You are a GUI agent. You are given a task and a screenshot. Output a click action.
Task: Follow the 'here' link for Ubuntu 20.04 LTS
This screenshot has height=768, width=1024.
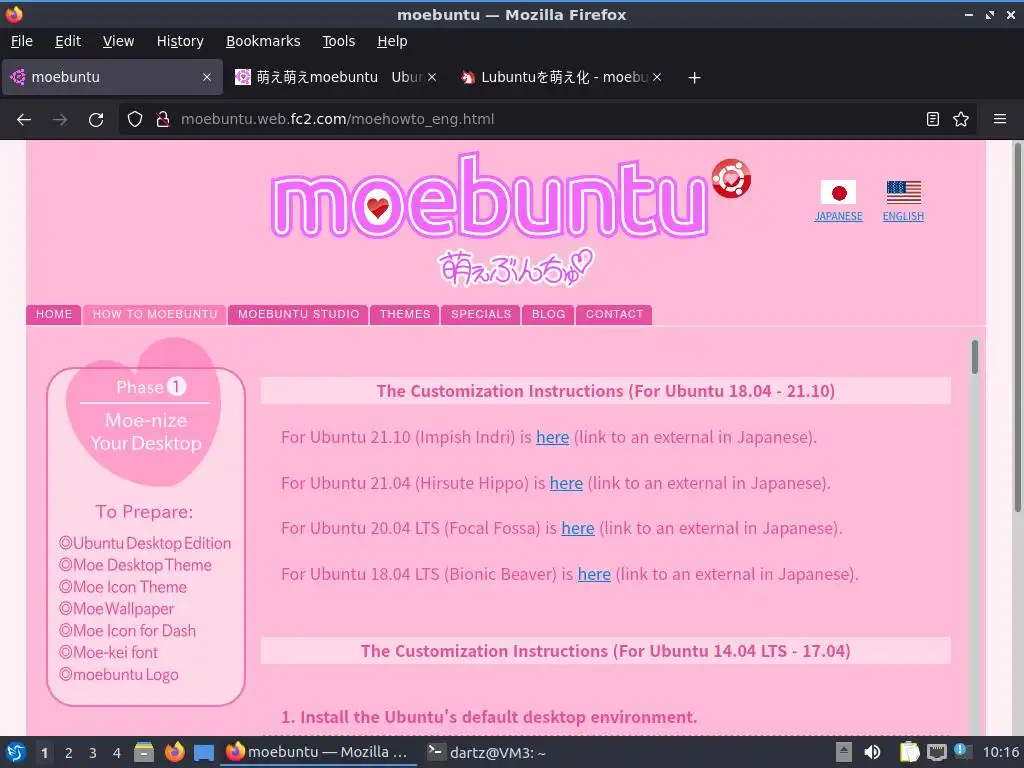pyautogui.click(x=578, y=528)
